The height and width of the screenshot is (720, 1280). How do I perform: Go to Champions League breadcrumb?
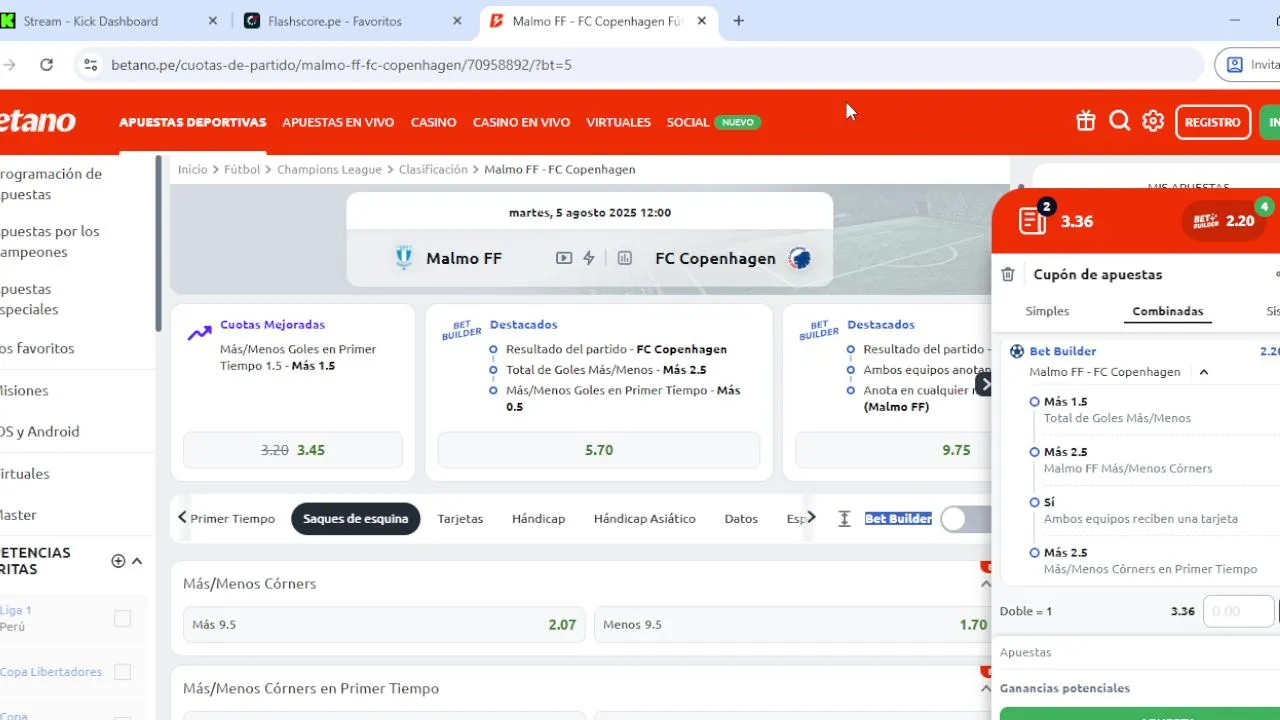click(329, 170)
